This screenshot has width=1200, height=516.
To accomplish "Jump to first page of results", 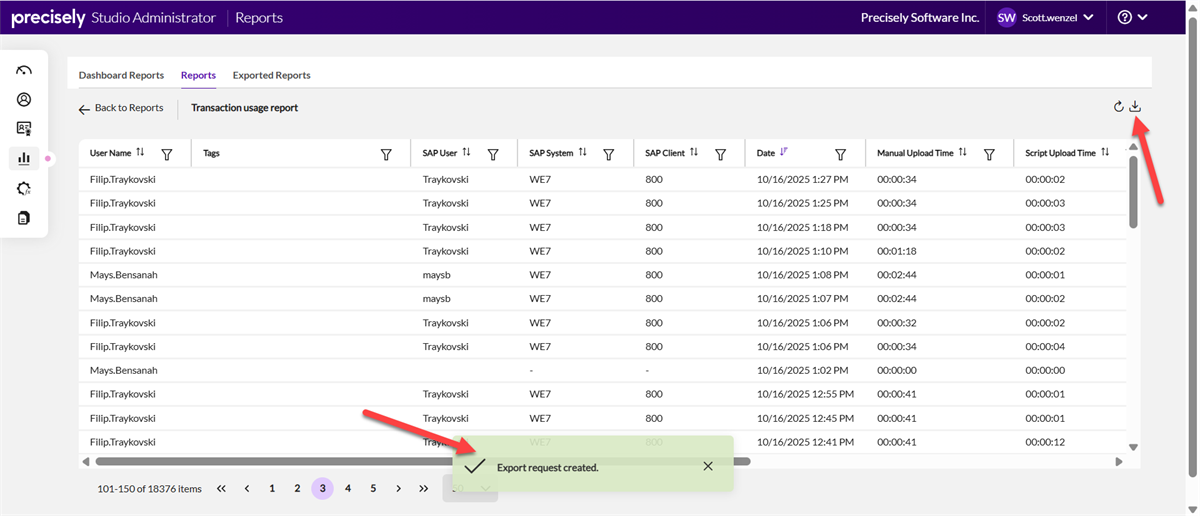I will coord(221,488).
